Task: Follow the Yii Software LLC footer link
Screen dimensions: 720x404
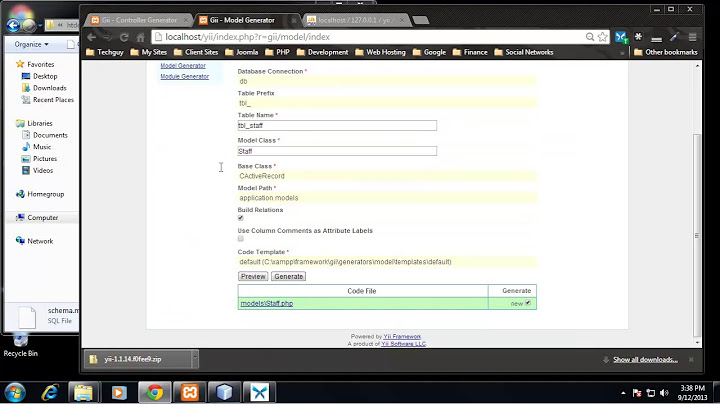Action: tap(403, 343)
